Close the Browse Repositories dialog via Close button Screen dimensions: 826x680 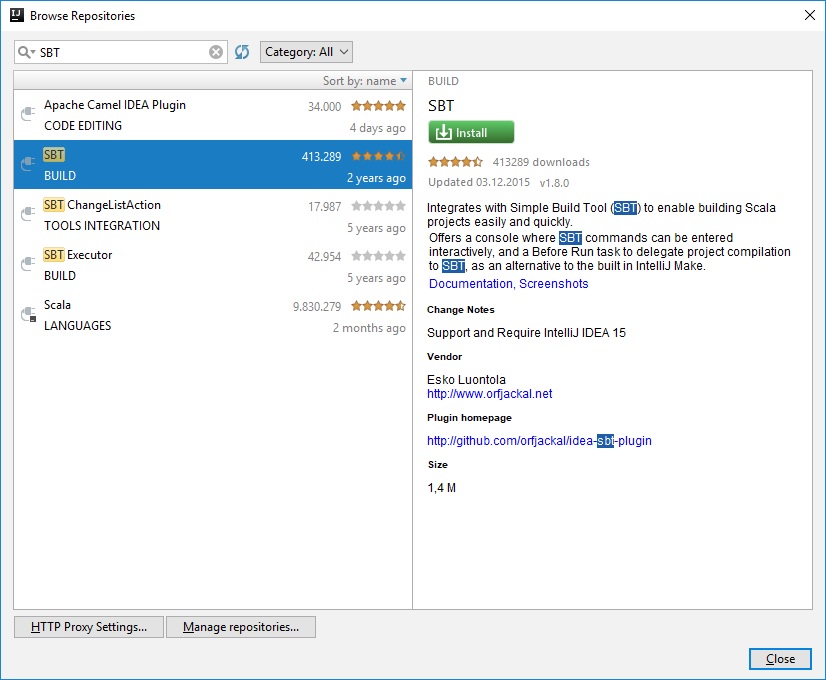tap(780, 659)
